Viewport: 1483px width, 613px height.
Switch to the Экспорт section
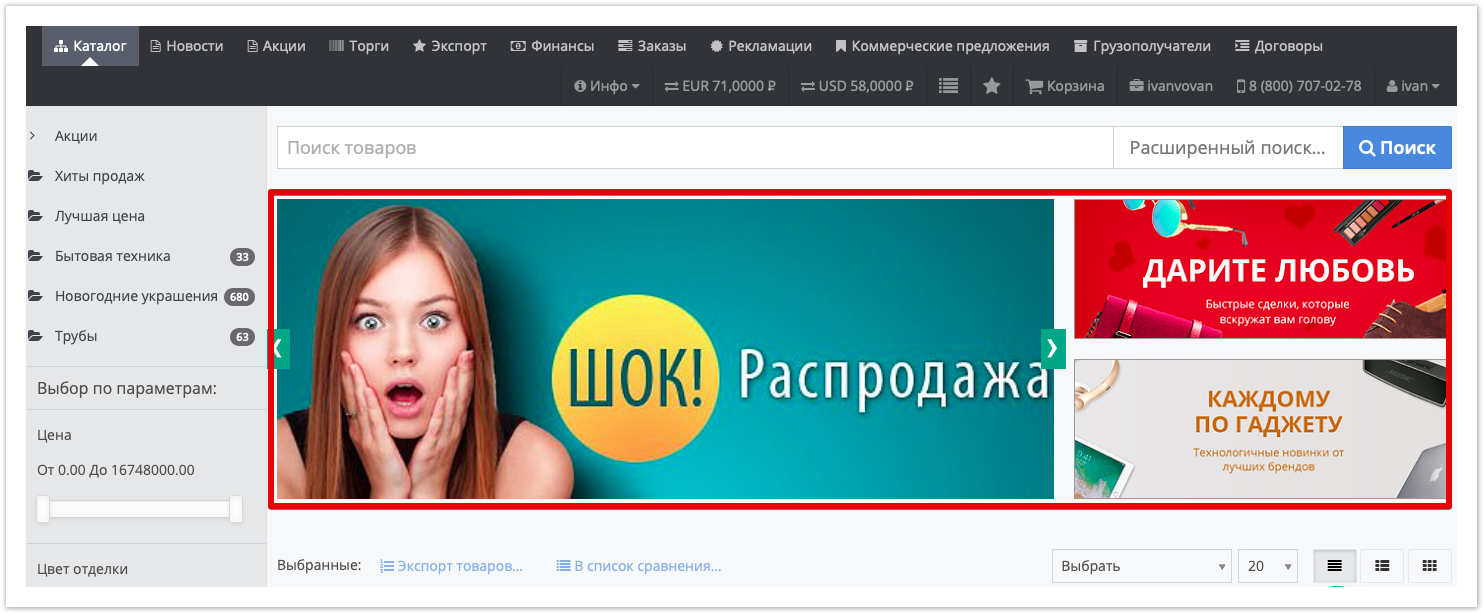450,46
